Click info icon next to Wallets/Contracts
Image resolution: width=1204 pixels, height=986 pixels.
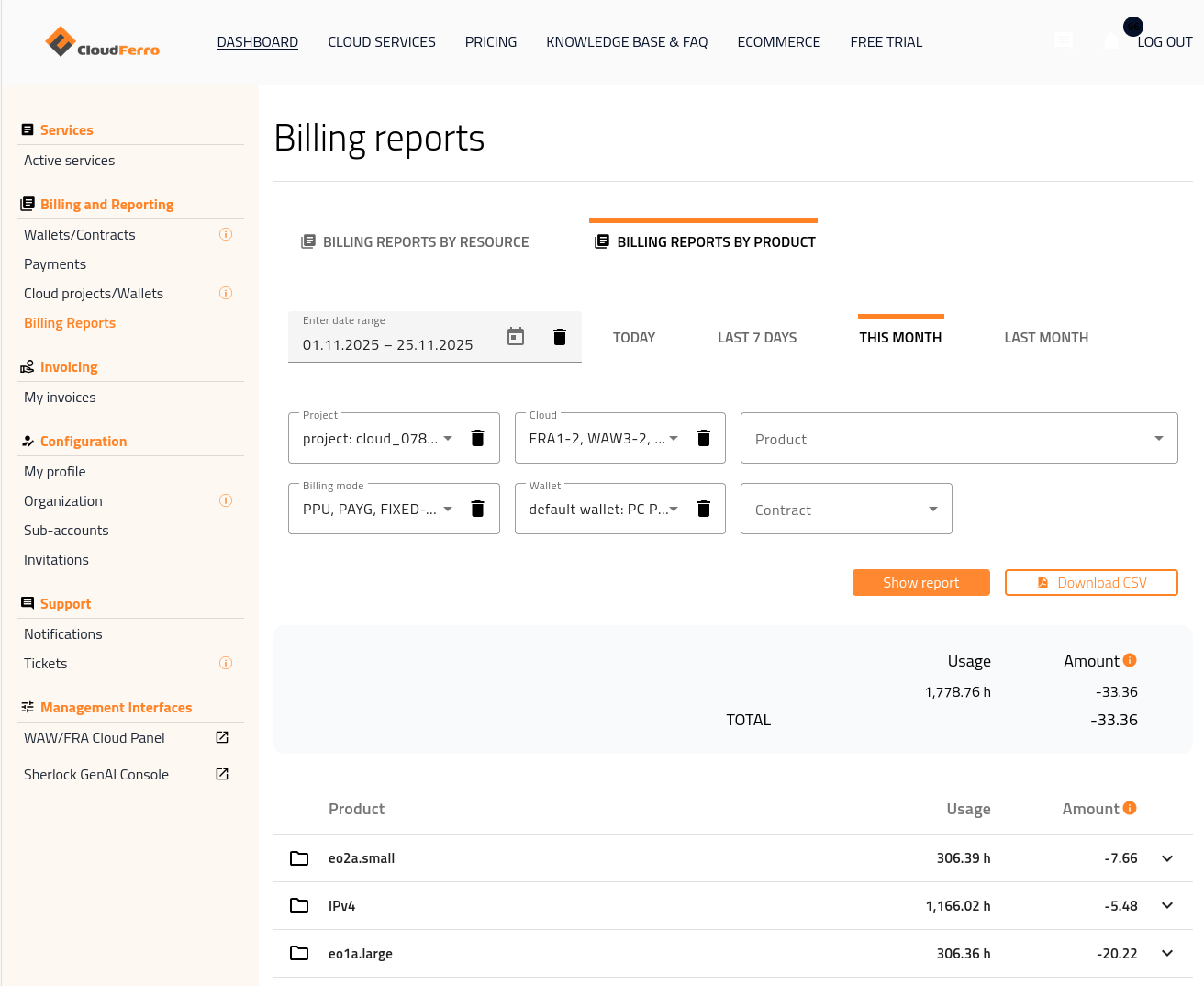[226, 235]
